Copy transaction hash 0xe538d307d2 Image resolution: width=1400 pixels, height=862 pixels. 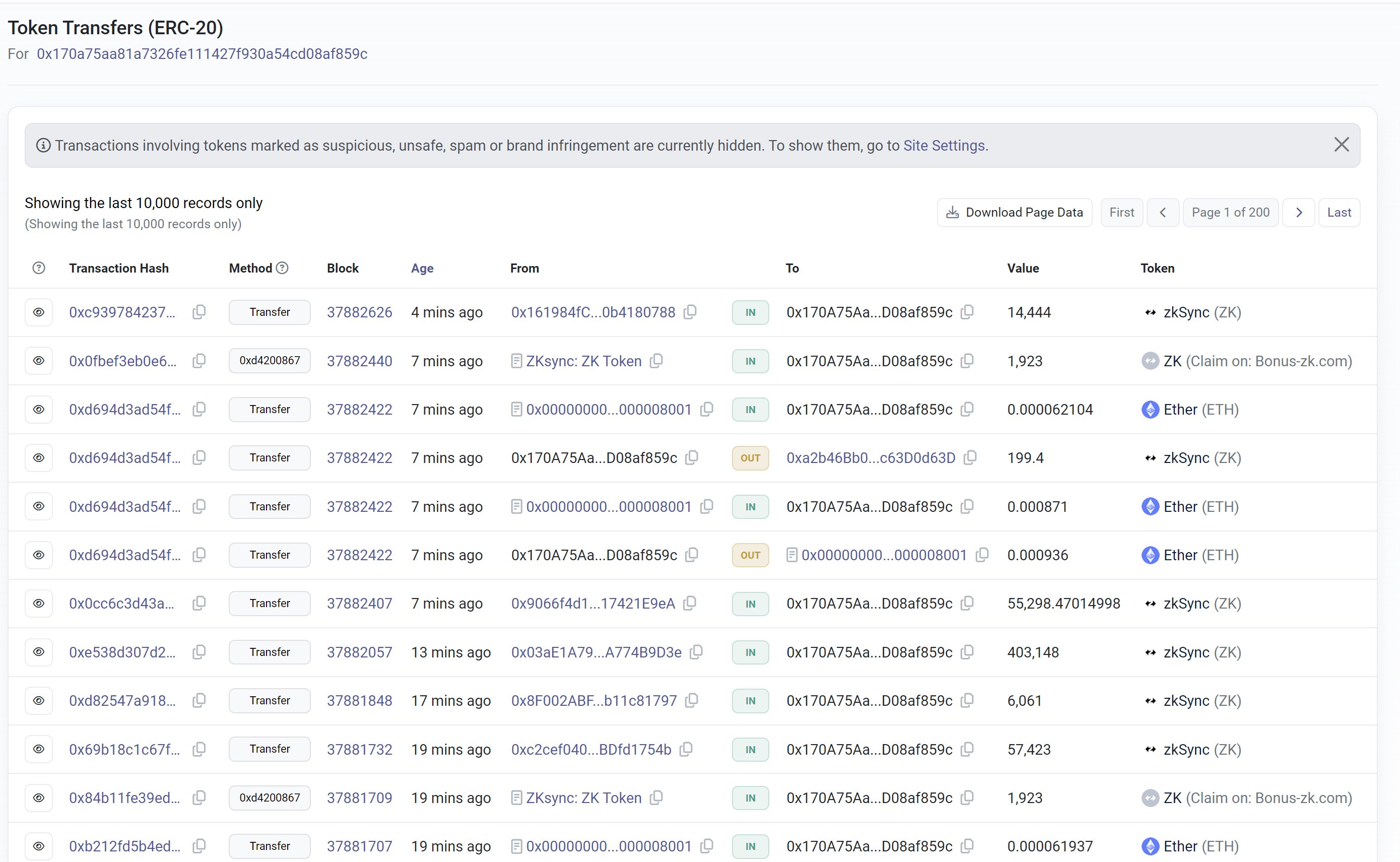(x=199, y=651)
